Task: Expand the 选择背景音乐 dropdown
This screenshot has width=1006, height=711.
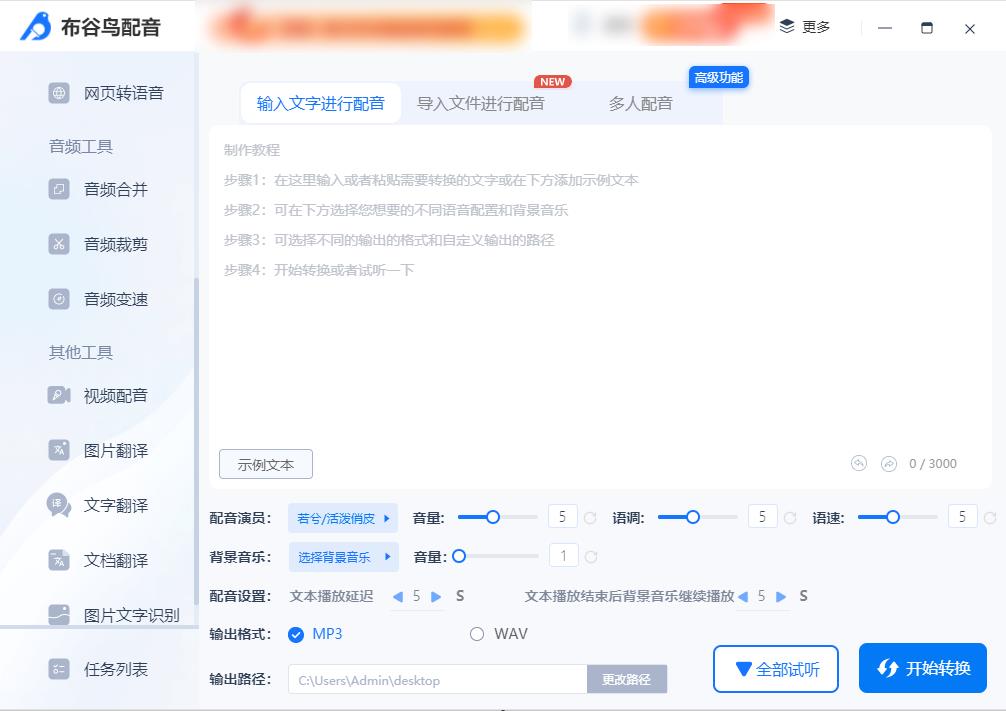Action: pos(343,557)
